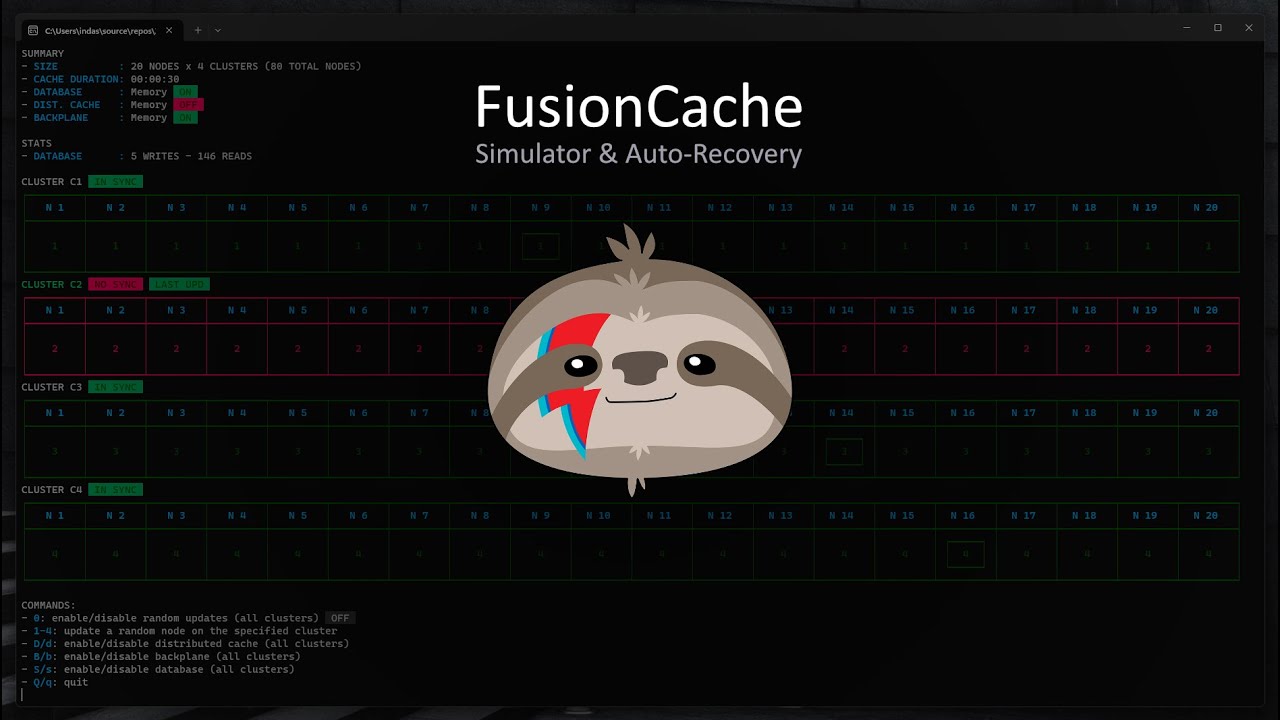The image size is (1280, 720).
Task: Toggle the DATABASE ON indicator
Action: pos(185,91)
